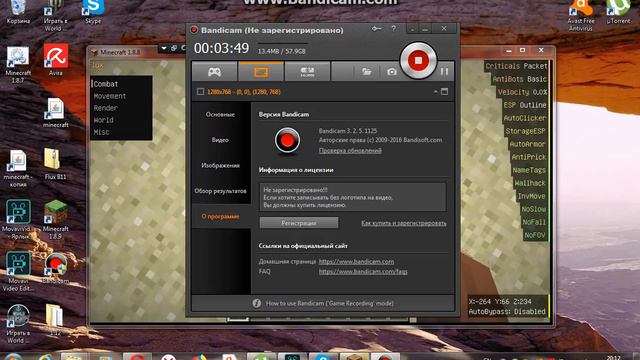The image size is (640, 360).
Task: Select the Skype desktop shortcut
Action: coord(93,11)
